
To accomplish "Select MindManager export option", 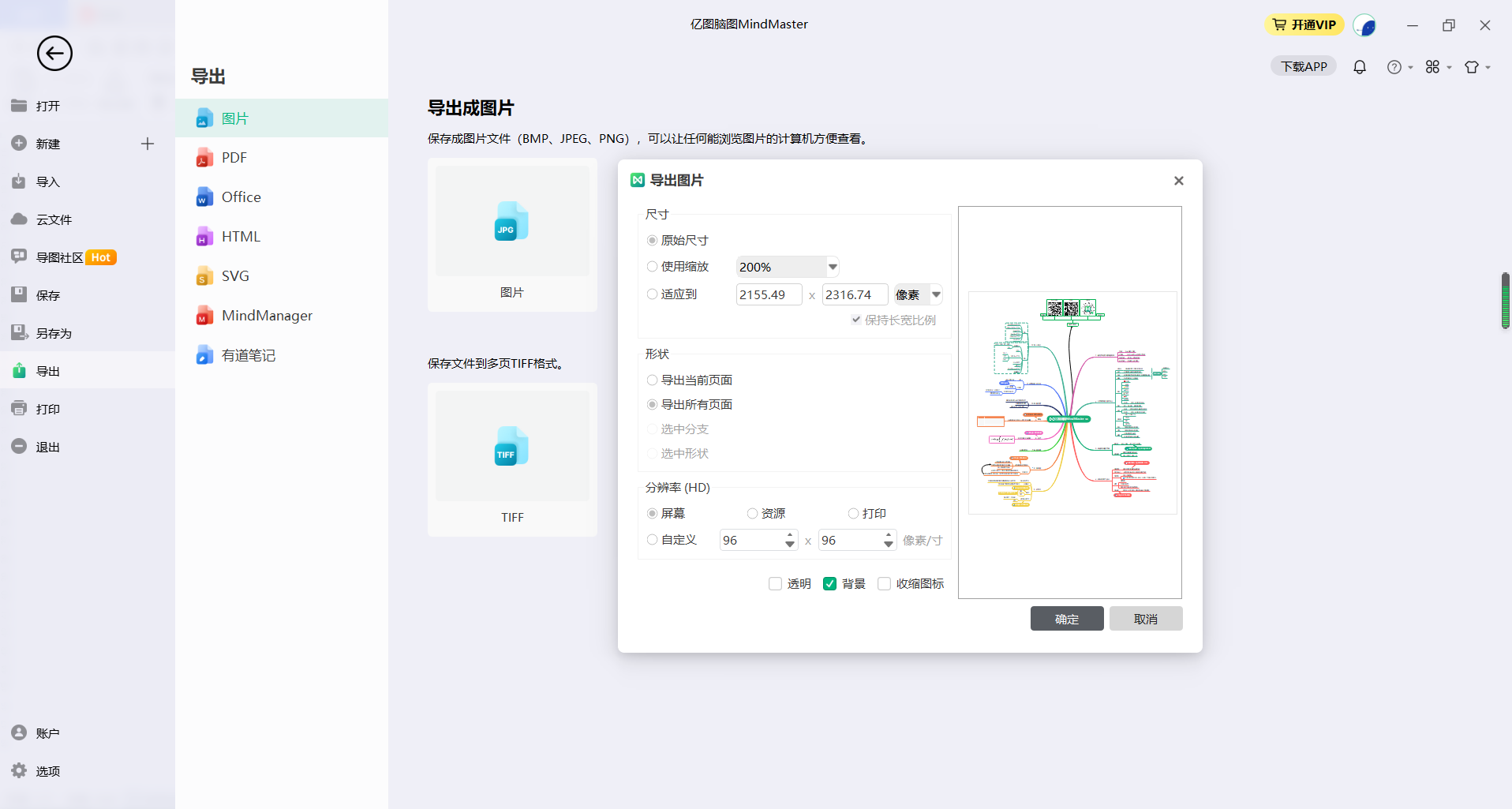I will 266,316.
